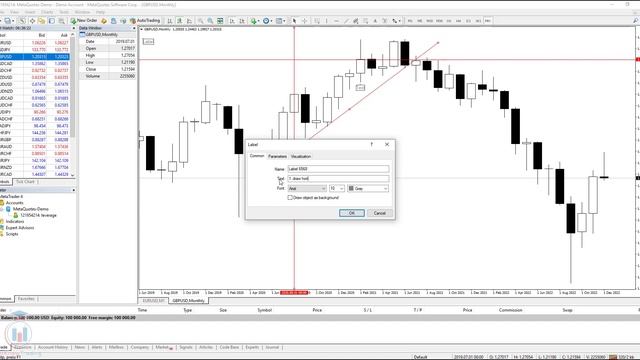The width and height of the screenshot is (640, 360).
Task: Switch to bar chart type
Action: pos(169,20)
